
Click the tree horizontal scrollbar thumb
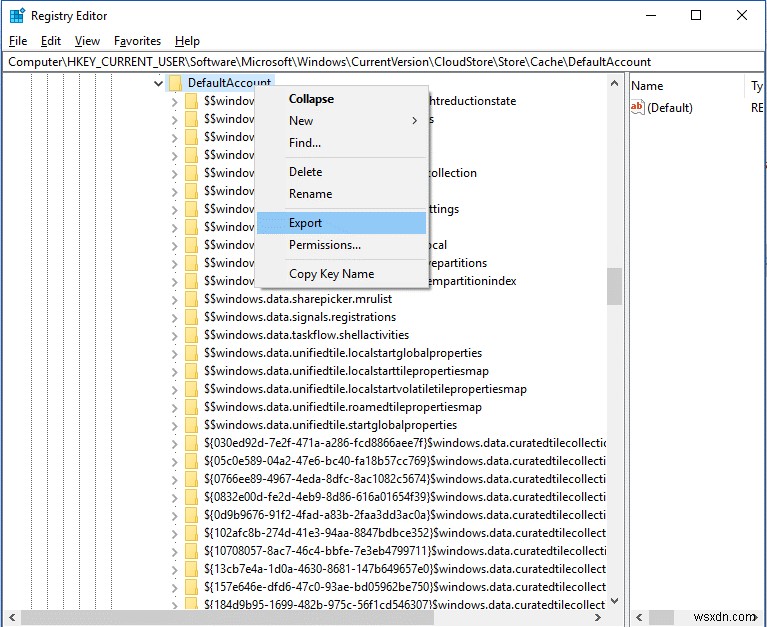pos(227,618)
